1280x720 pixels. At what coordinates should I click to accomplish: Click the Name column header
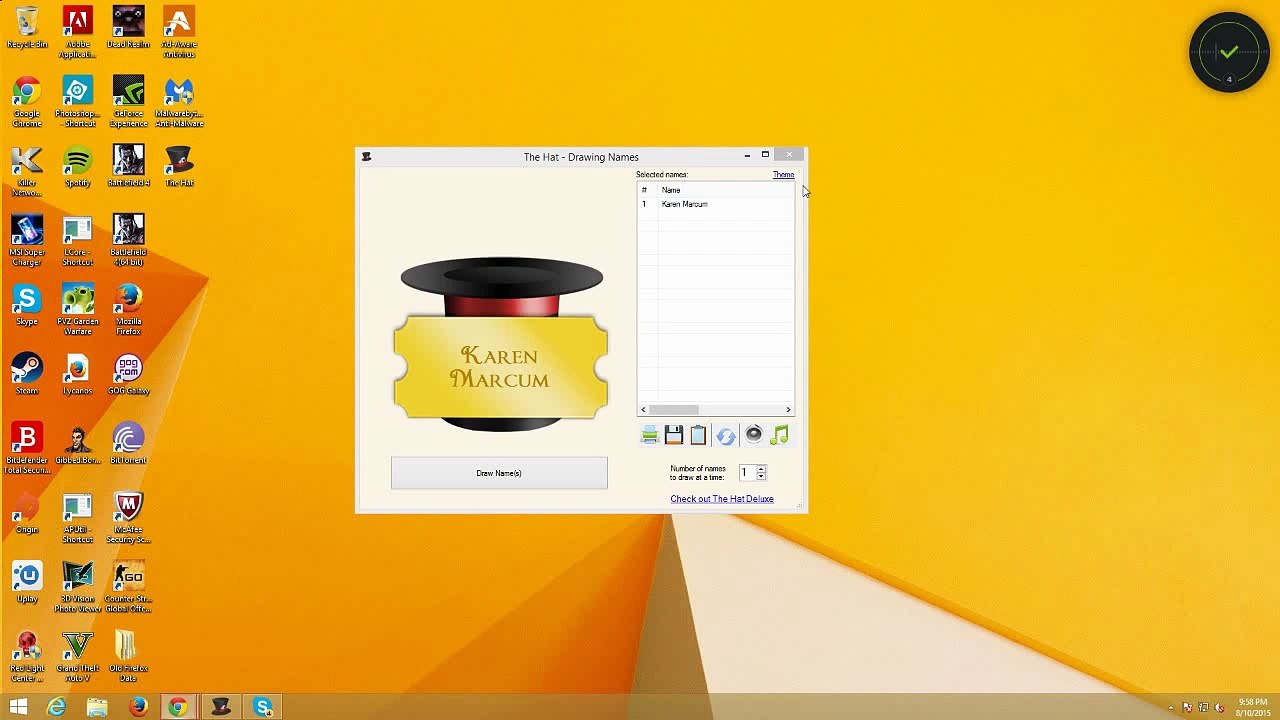[x=725, y=190]
